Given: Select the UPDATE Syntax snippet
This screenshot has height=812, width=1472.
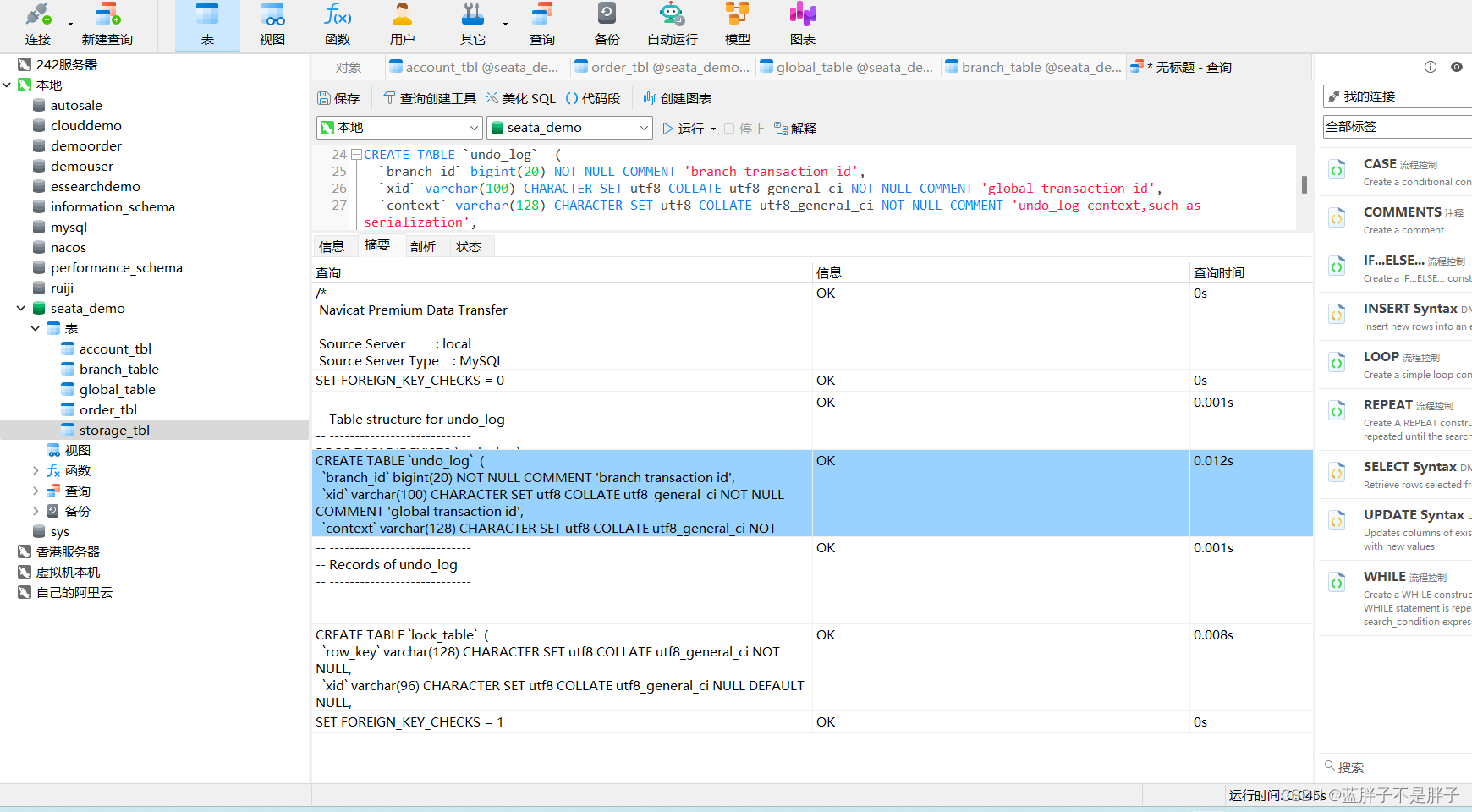Looking at the screenshot, I should click(1396, 529).
